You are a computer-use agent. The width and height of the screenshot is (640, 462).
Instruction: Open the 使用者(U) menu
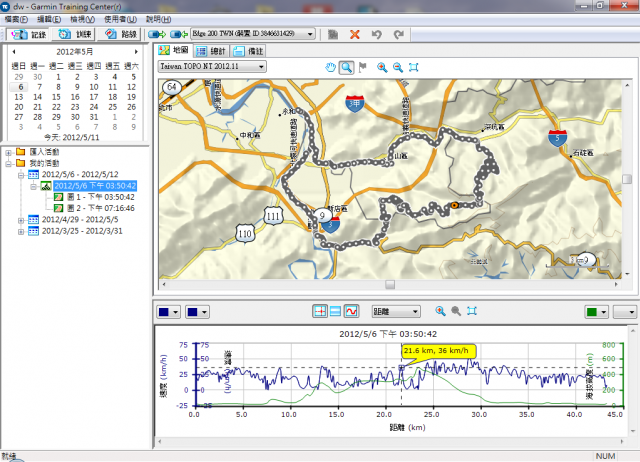coord(120,19)
